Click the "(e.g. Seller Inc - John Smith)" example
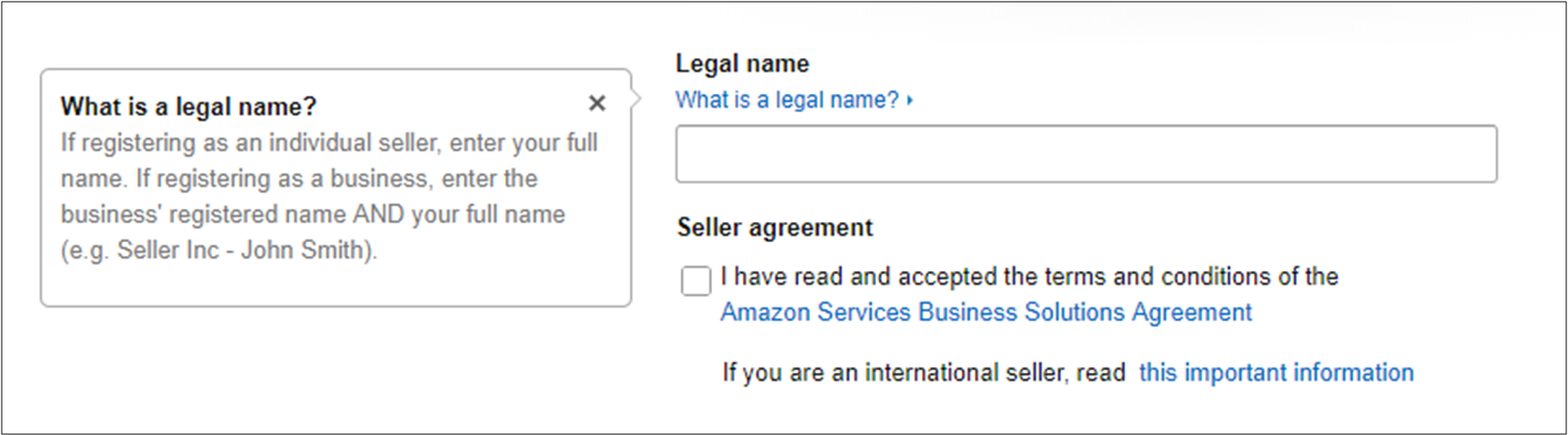1568x435 pixels. (x=218, y=251)
